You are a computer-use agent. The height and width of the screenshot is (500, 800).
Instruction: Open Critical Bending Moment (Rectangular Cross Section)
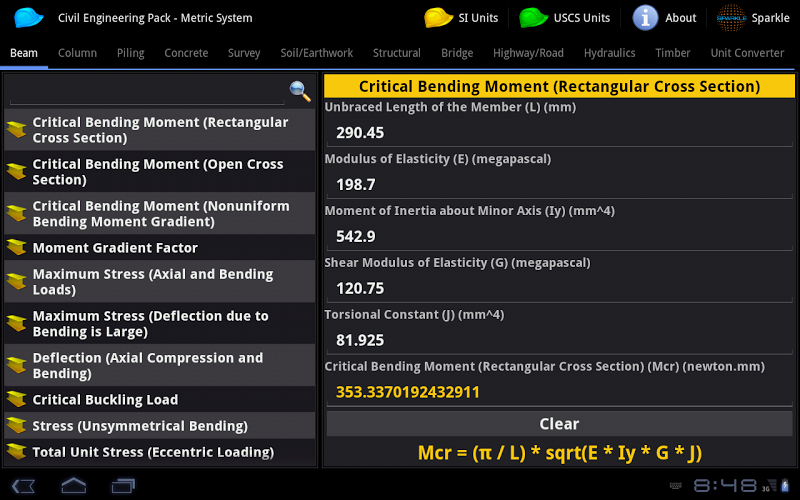[x=160, y=130]
